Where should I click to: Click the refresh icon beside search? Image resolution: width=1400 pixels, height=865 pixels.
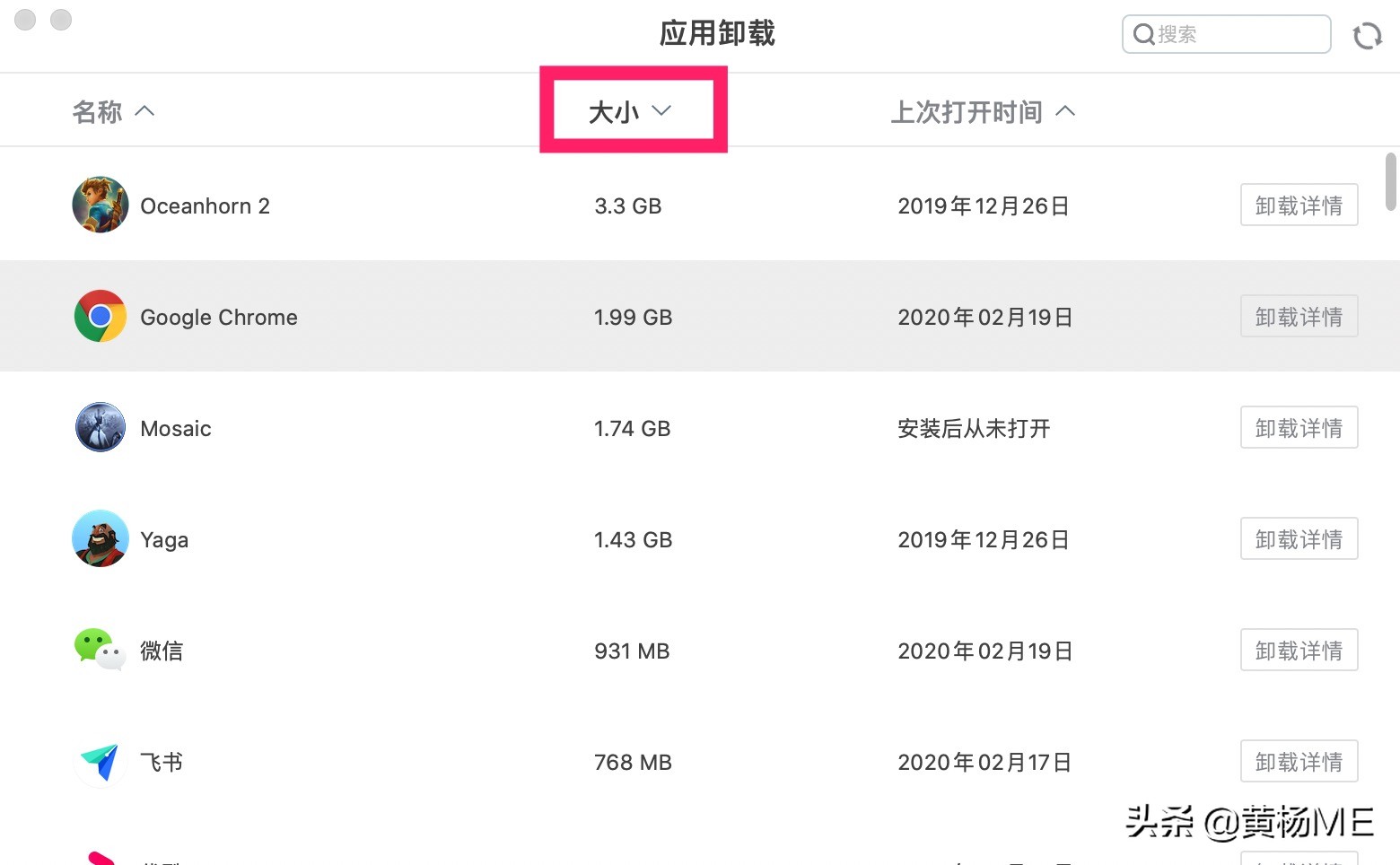point(1367,36)
